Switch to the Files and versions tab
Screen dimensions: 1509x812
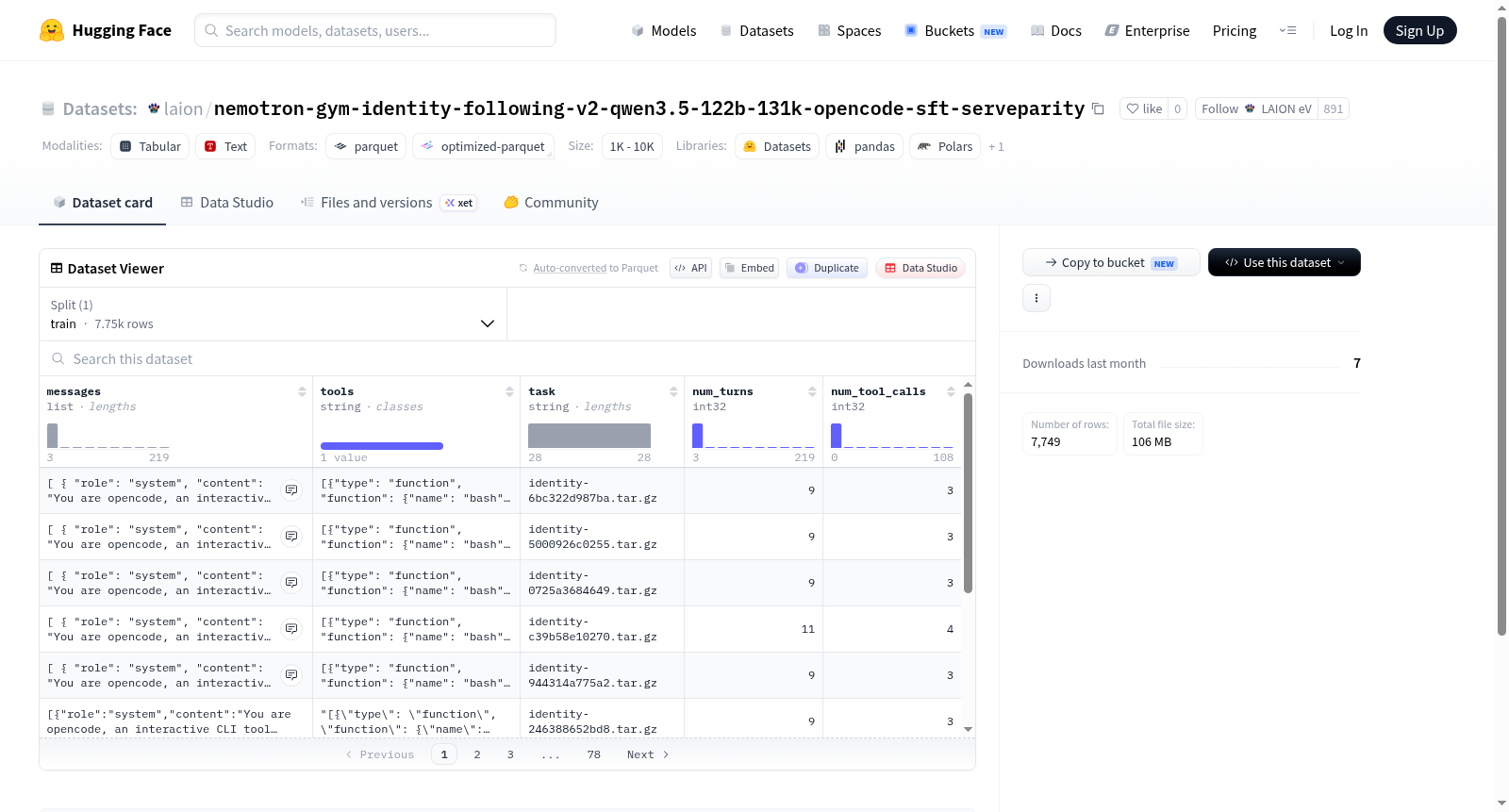point(389,203)
